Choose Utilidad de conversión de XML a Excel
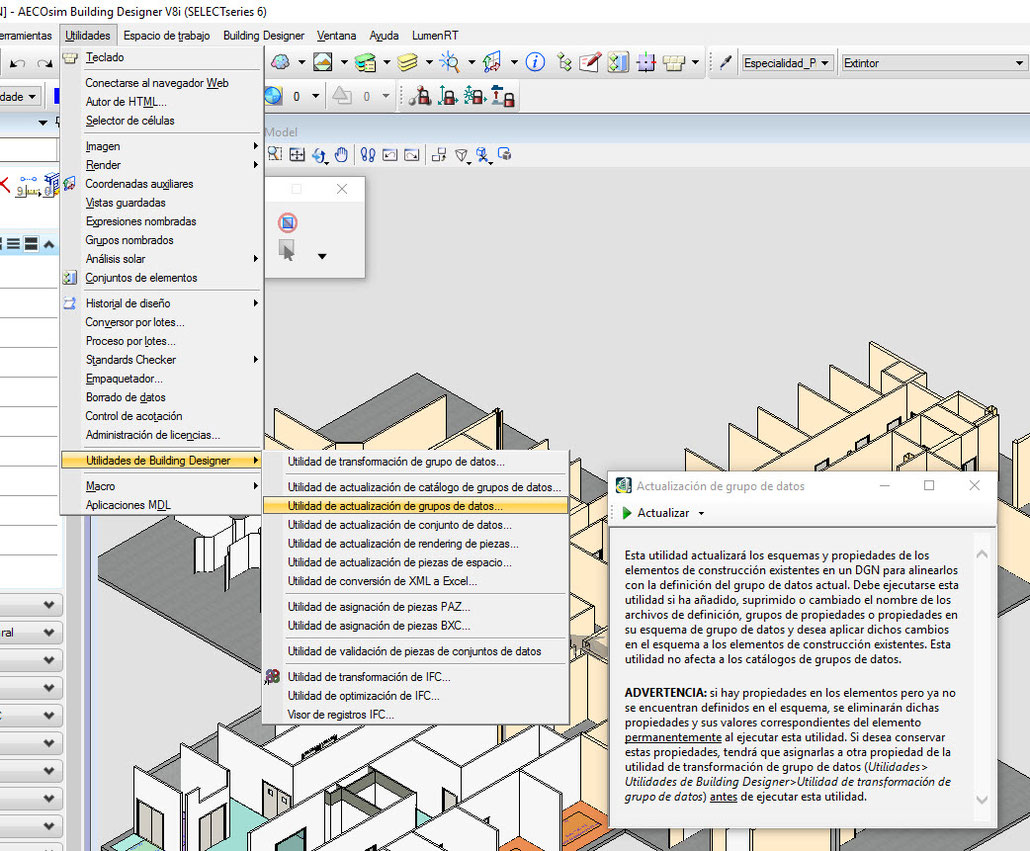 pos(415,581)
